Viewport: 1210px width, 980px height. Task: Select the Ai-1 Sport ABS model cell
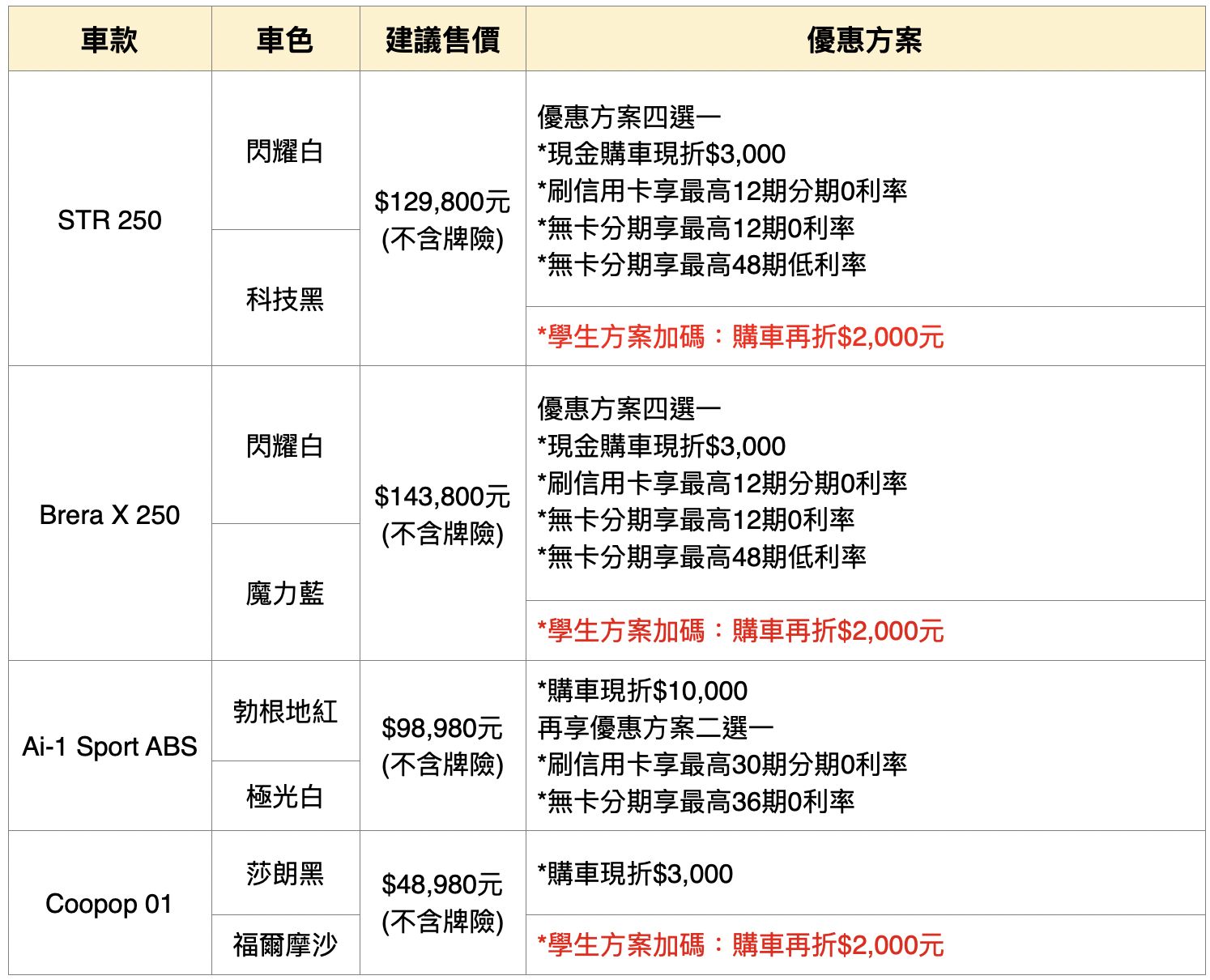109,746
